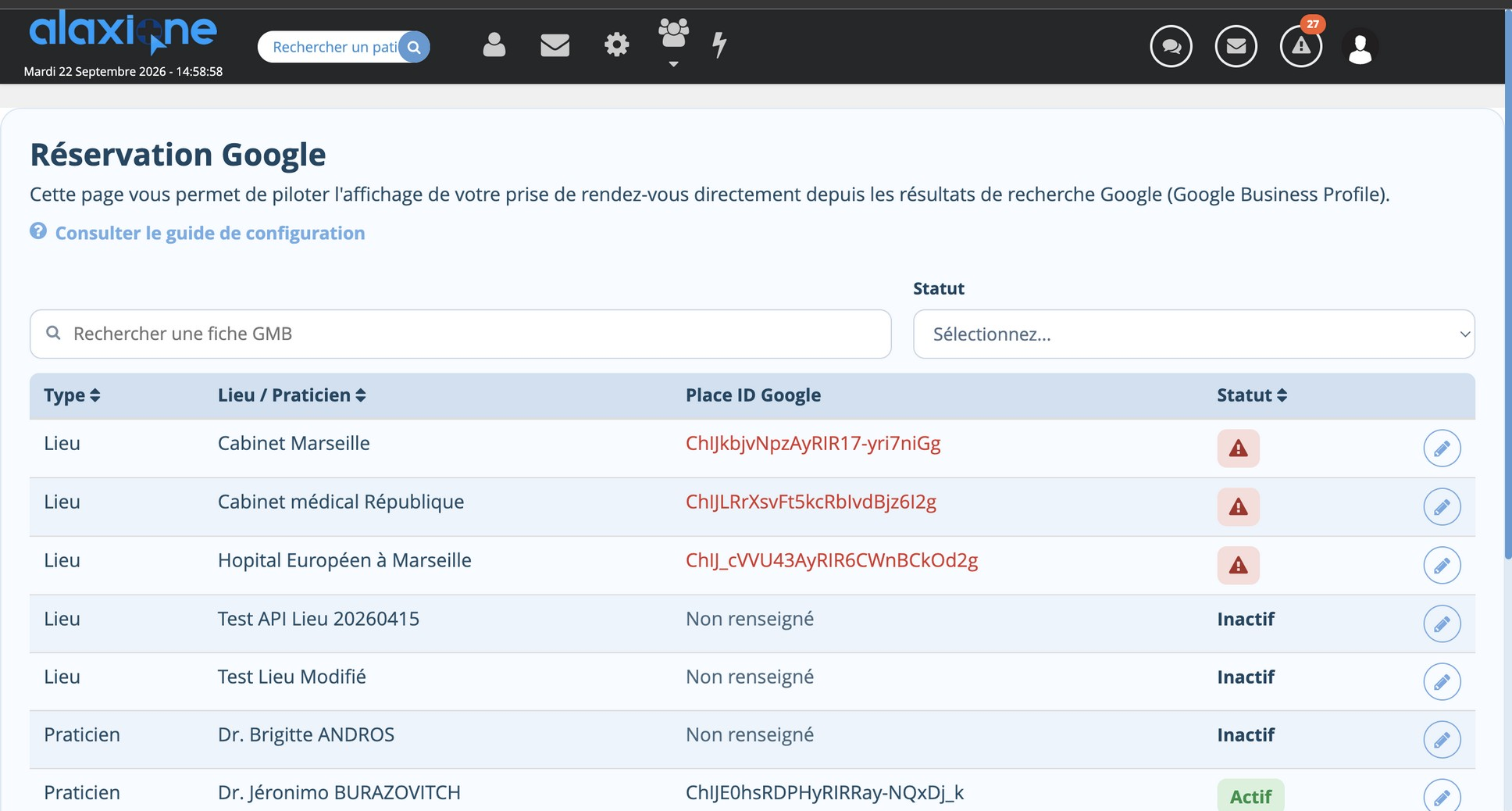Viewport: 1512px width, 811px height.
Task: Expand the caret under the group icon
Action: [x=673, y=64]
